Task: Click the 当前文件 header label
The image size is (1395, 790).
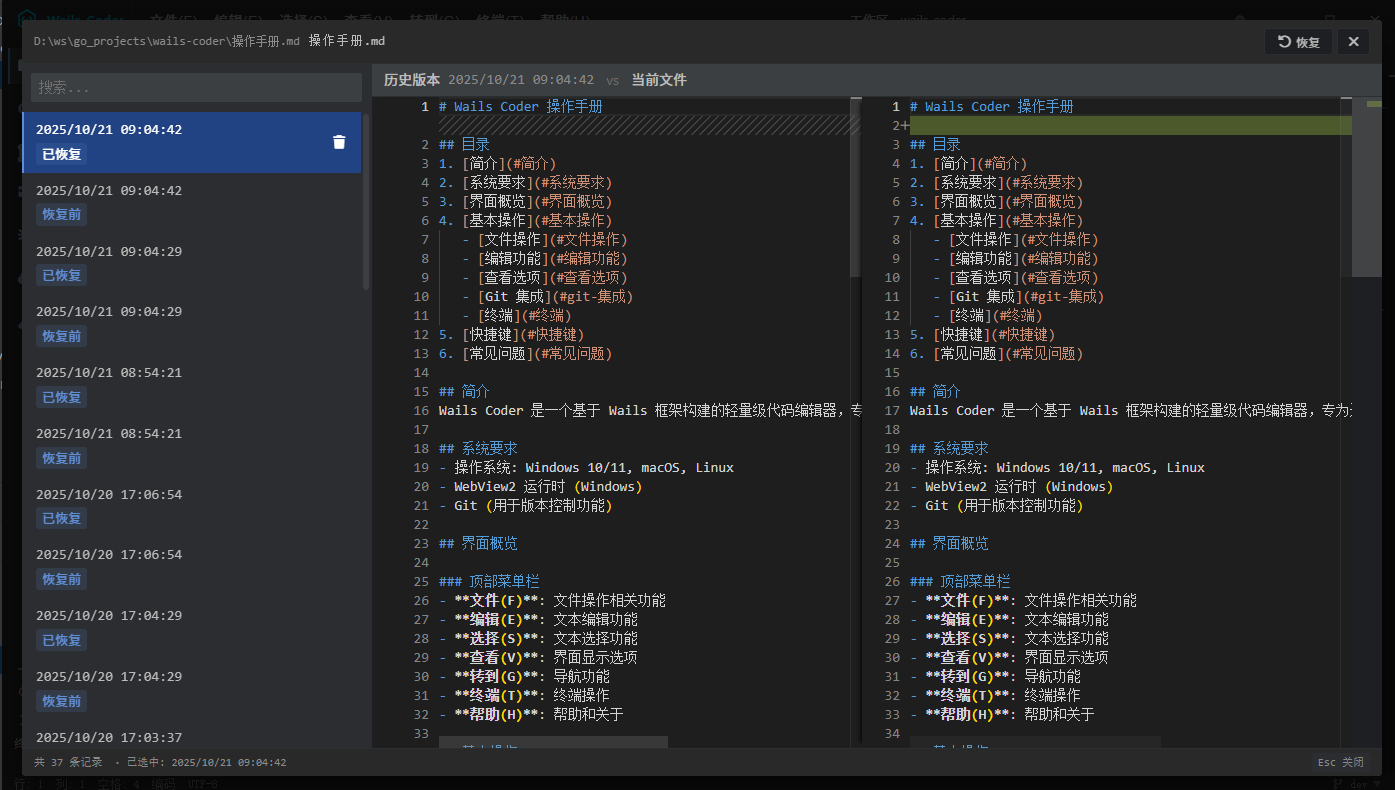Action: click(x=659, y=80)
